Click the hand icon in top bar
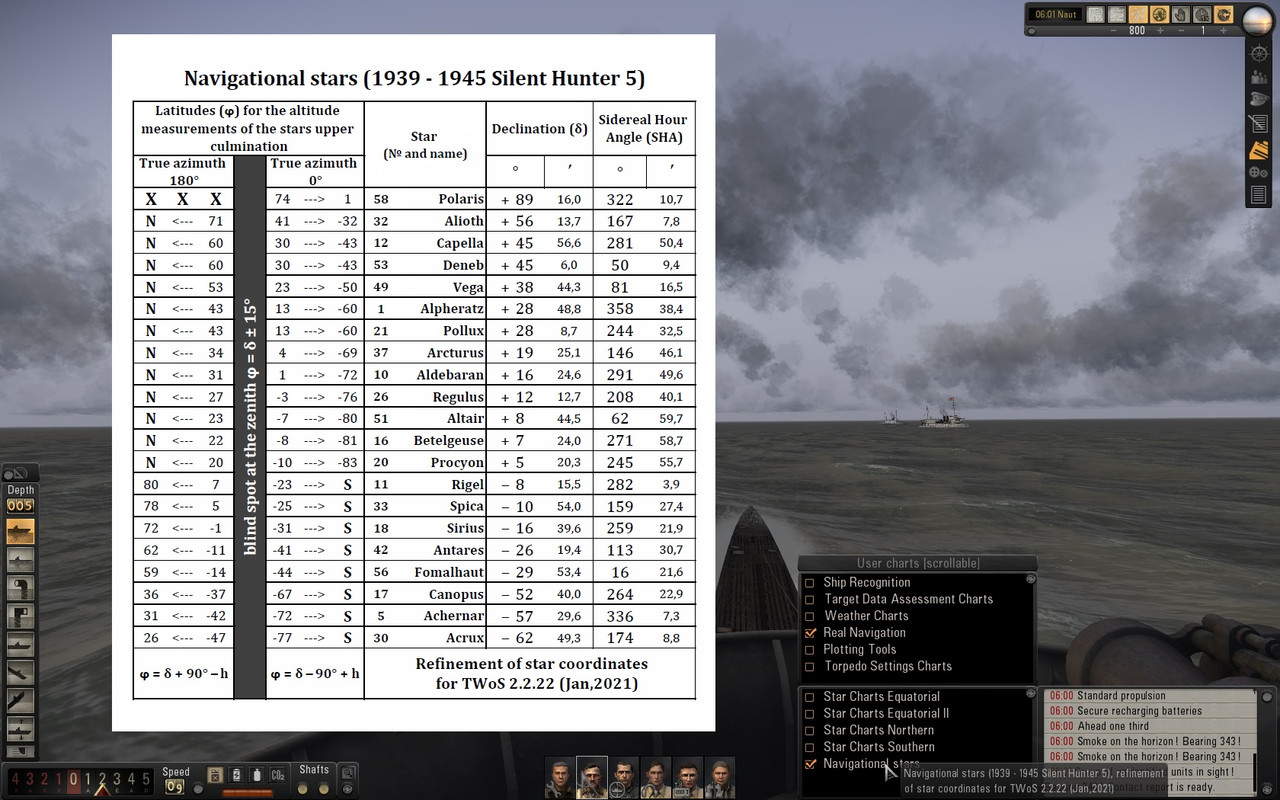This screenshot has height=800, width=1280. point(1181,14)
